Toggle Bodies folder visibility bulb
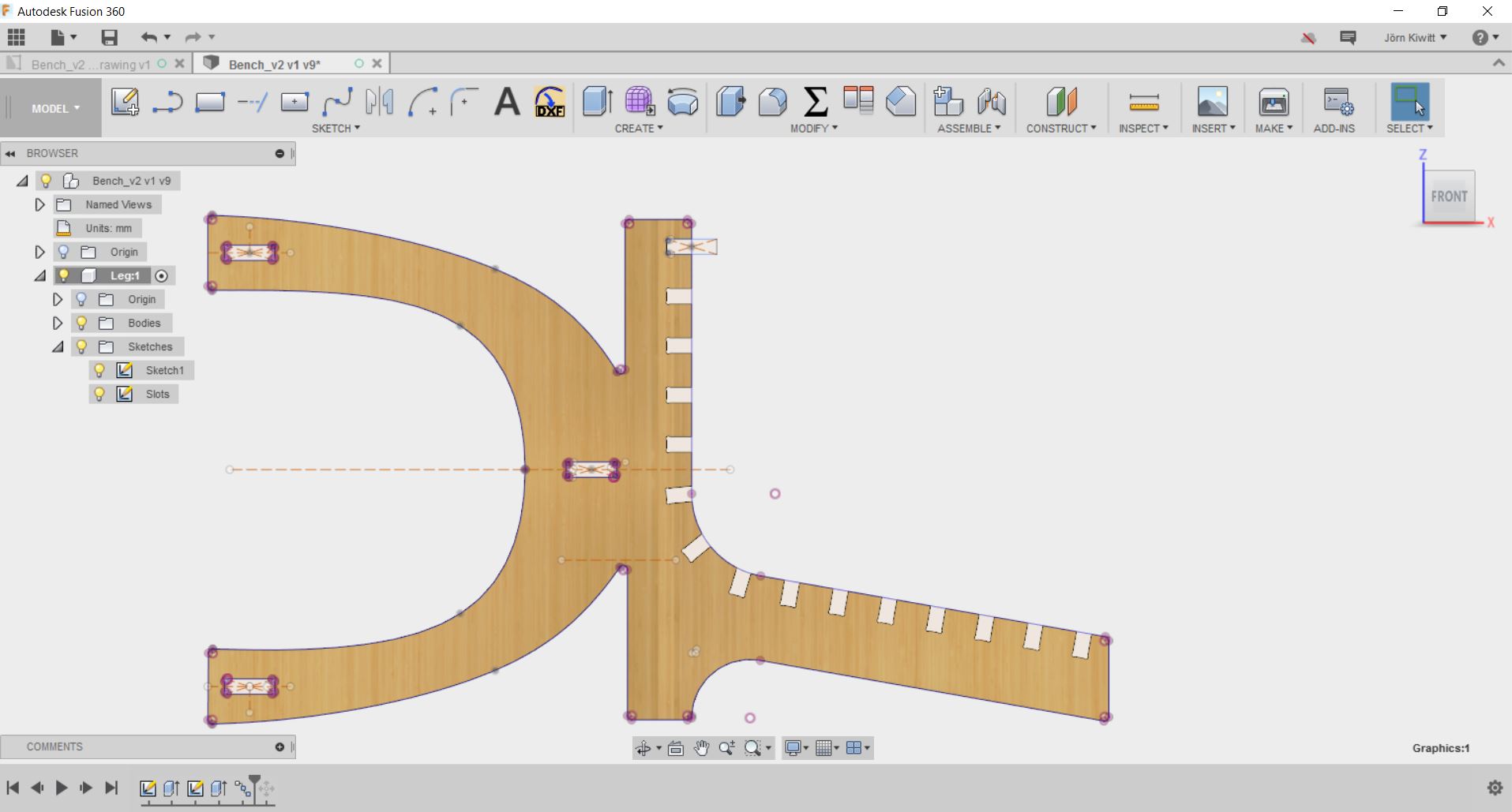Image resolution: width=1512 pixels, height=812 pixels. [81, 323]
